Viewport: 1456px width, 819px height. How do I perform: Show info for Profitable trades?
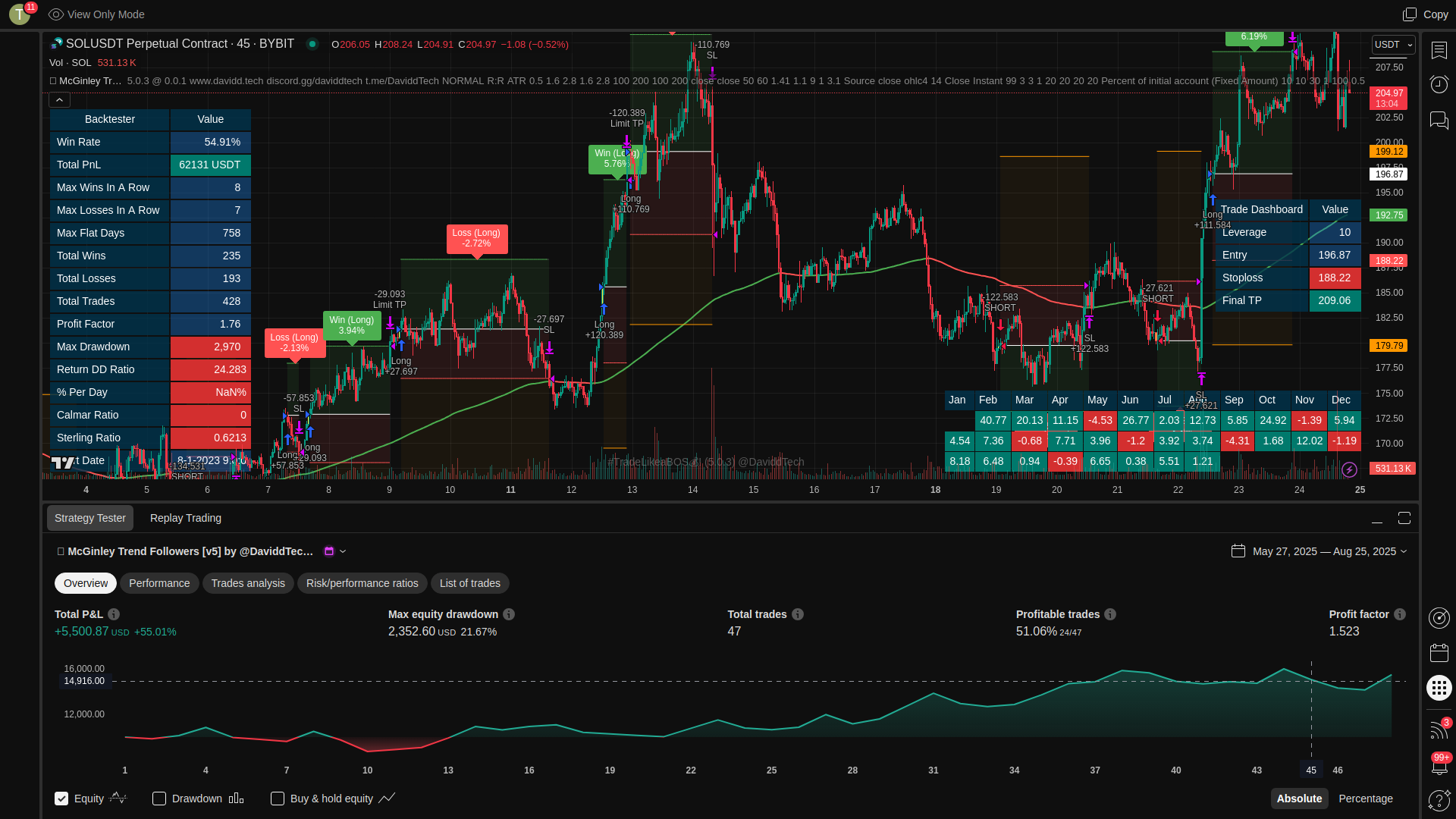pyautogui.click(x=1110, y=614)
